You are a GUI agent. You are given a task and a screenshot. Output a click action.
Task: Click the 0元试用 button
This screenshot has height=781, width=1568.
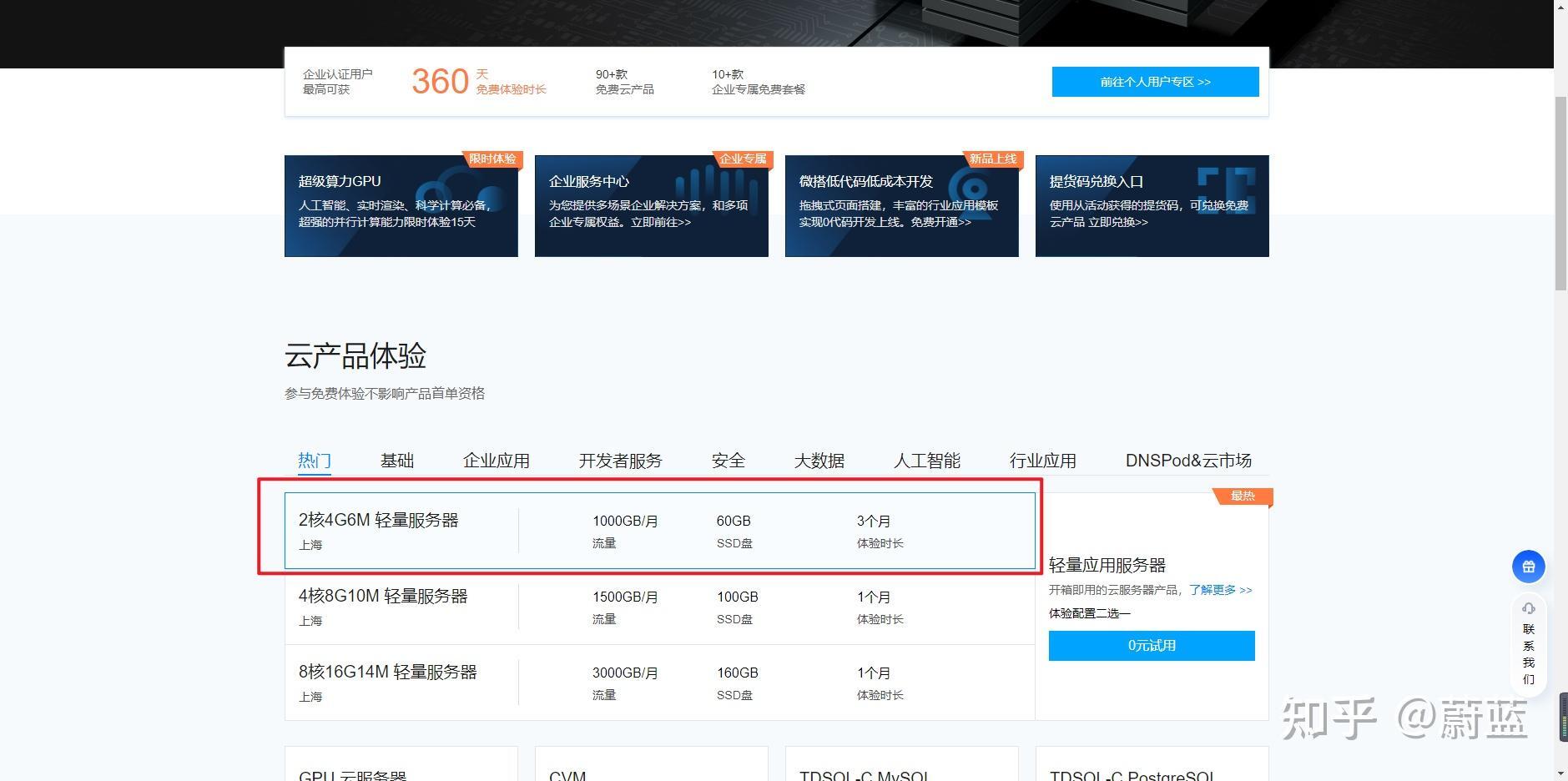[x=1151, y=646]
